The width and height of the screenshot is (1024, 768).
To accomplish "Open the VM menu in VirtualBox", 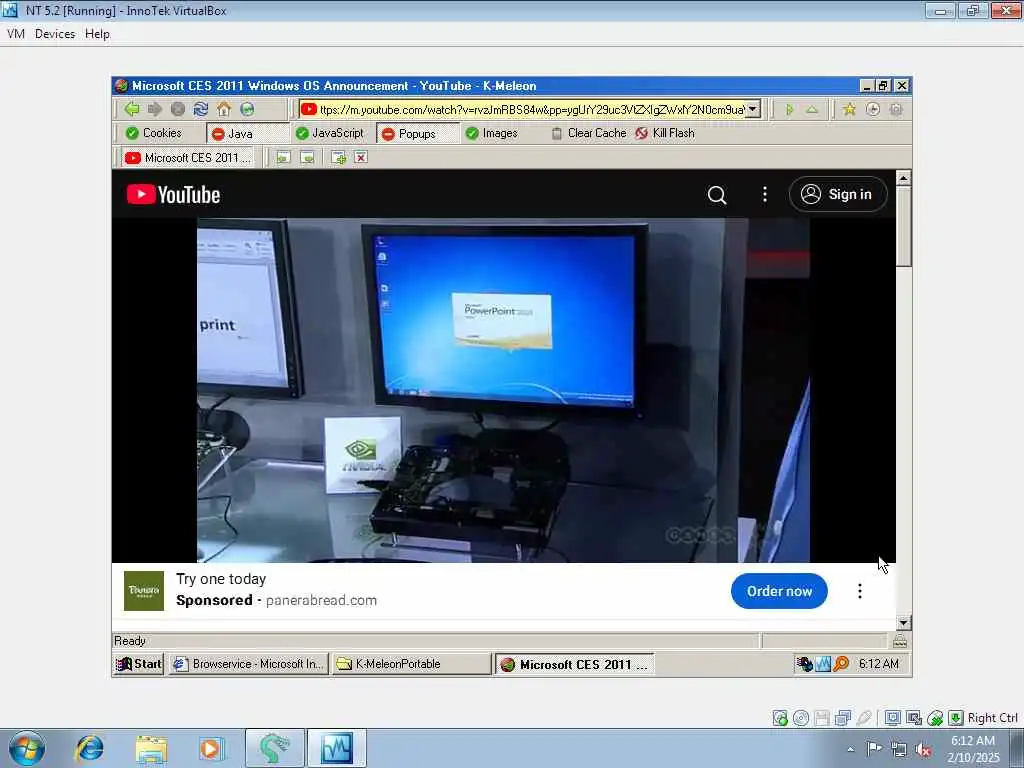I will pos(16,34).
